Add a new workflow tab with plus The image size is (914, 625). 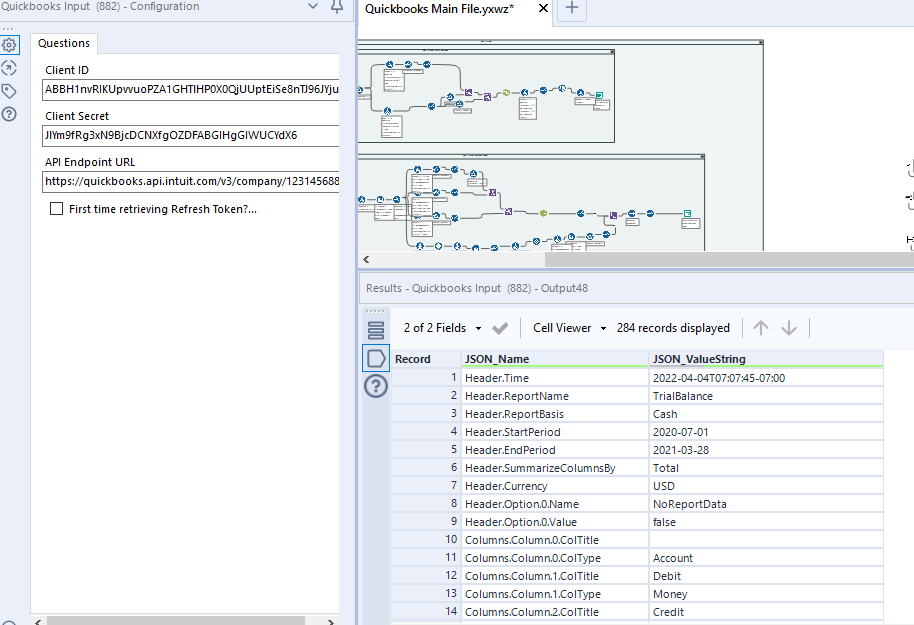click(x=572, y=9)
